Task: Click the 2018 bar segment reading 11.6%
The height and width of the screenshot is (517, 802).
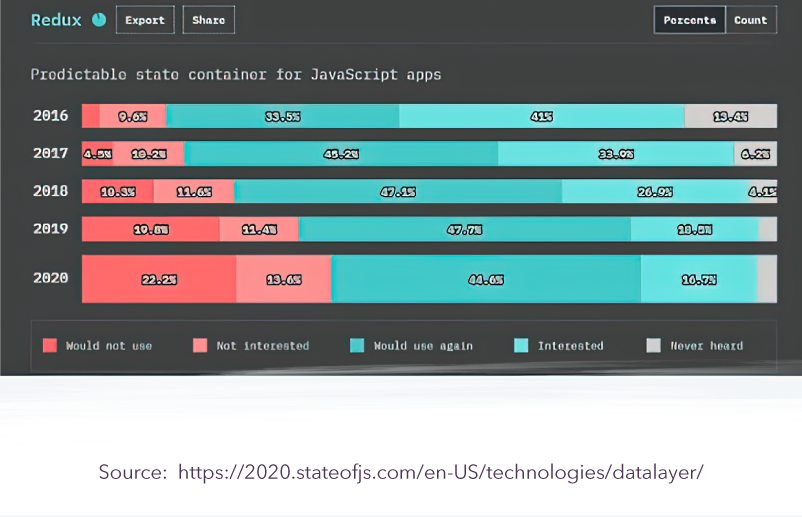Action: point(194,191)
